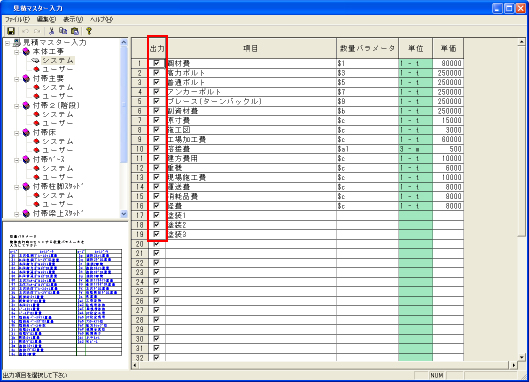Click red diamond icon of ユーザー under 付帯2(階段)
Screen dimensions: 529x382
(36, 124)
